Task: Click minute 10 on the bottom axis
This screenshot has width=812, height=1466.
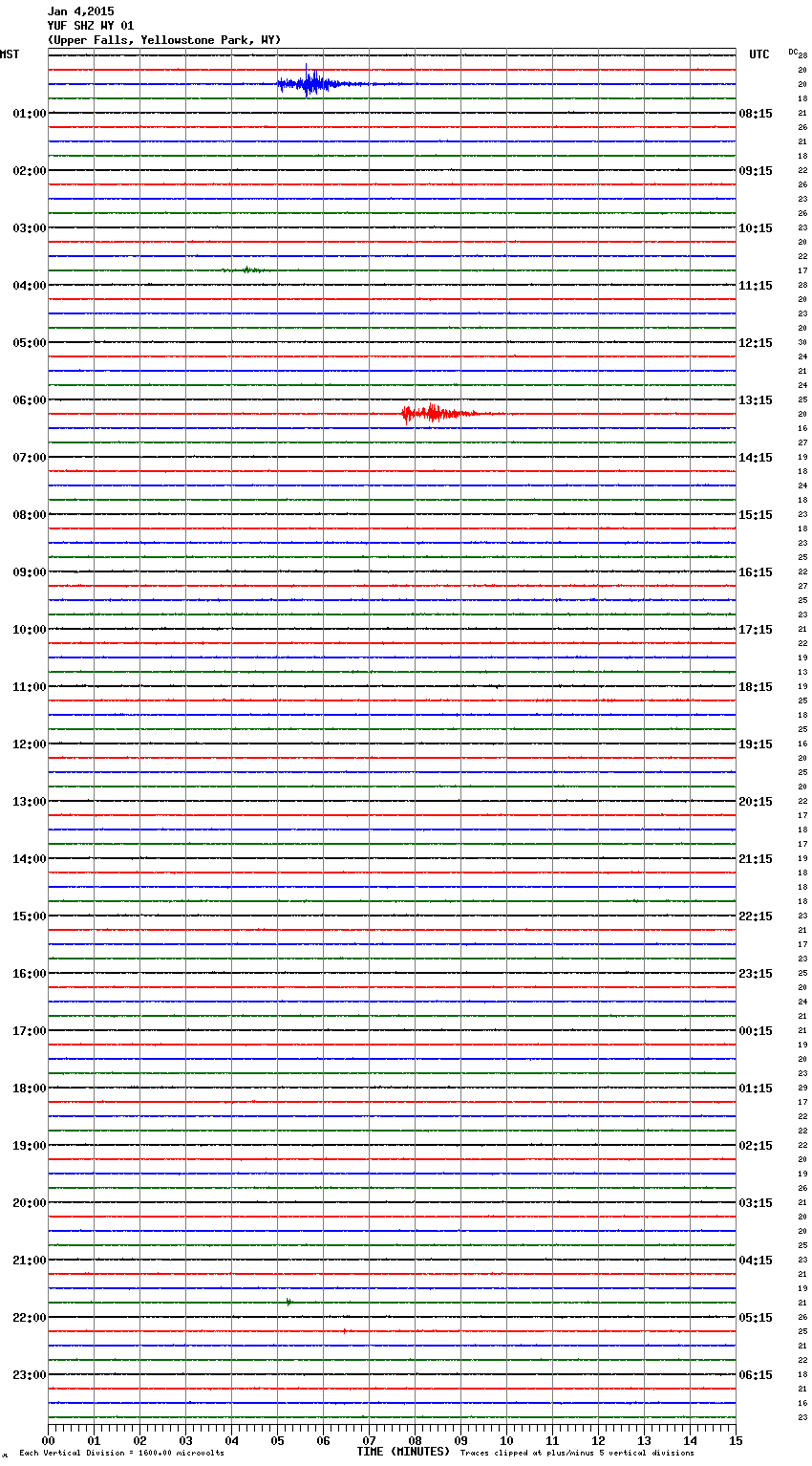Action: coord(506,1440)
